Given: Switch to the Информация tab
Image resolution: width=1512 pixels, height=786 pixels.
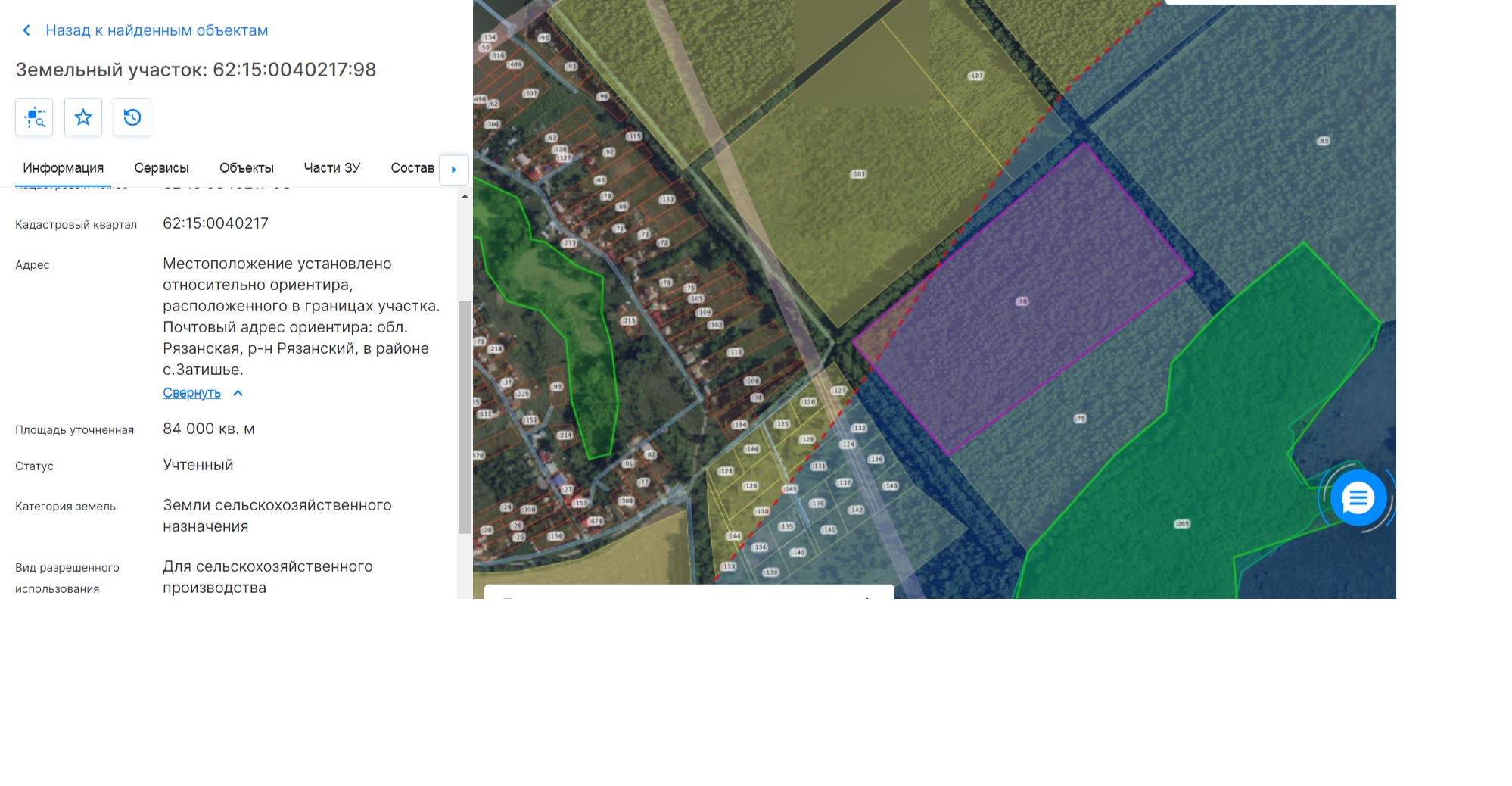Looking at the screenshot, I should [x=64, y=168].
